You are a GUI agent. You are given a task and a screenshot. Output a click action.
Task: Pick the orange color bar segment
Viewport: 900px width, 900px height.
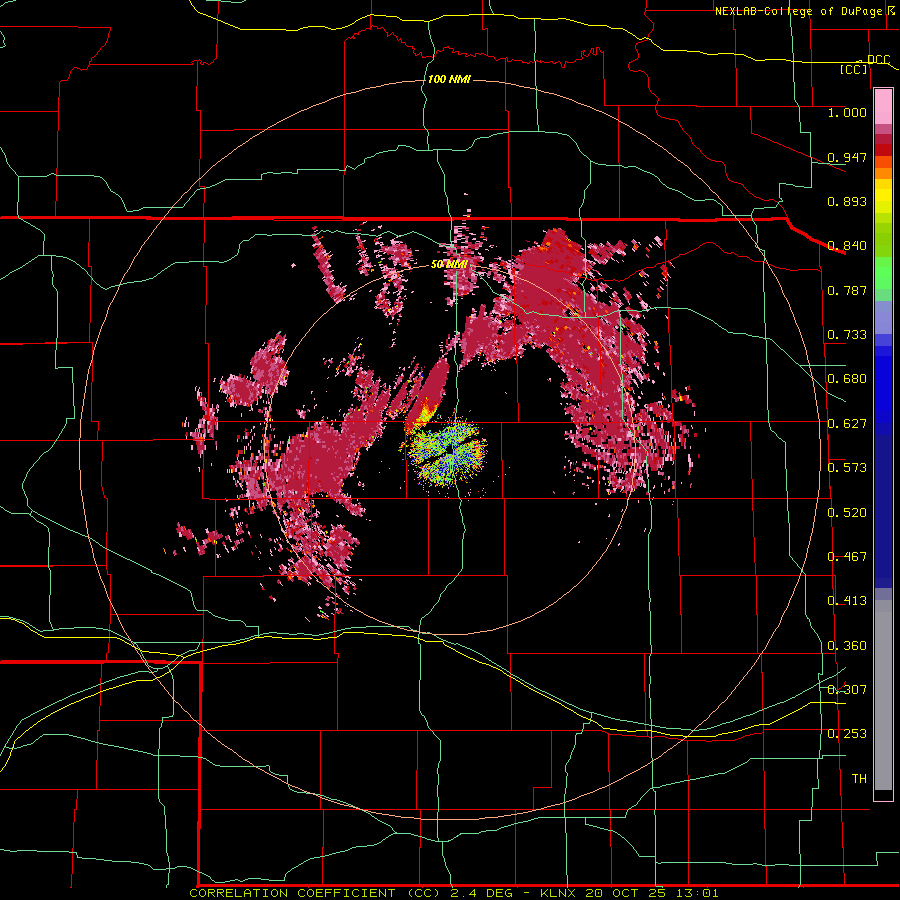pyautogui.click(x=883, y=173)
